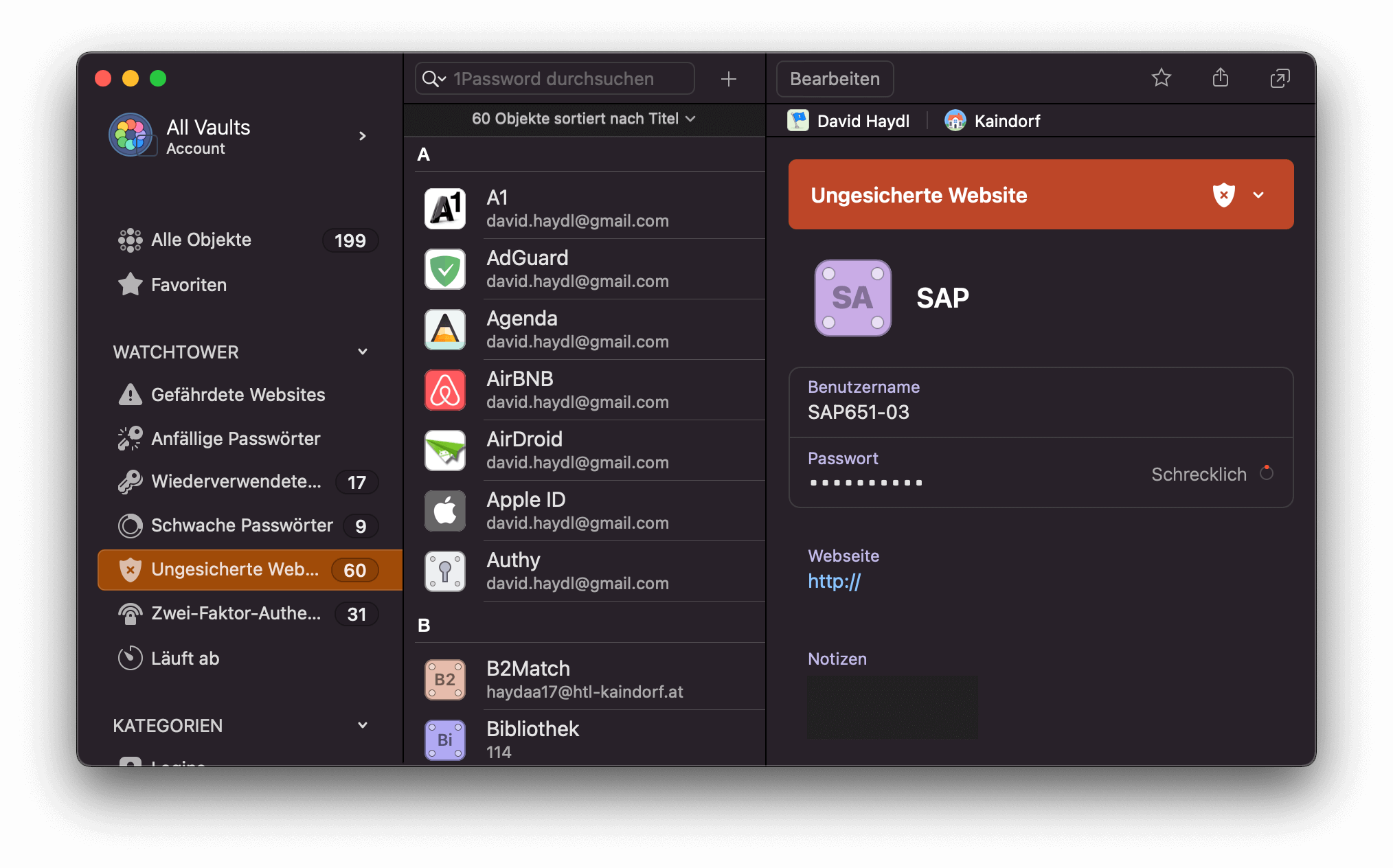
Task: Collapse the KATEGORIEN section
Action: 363,725
